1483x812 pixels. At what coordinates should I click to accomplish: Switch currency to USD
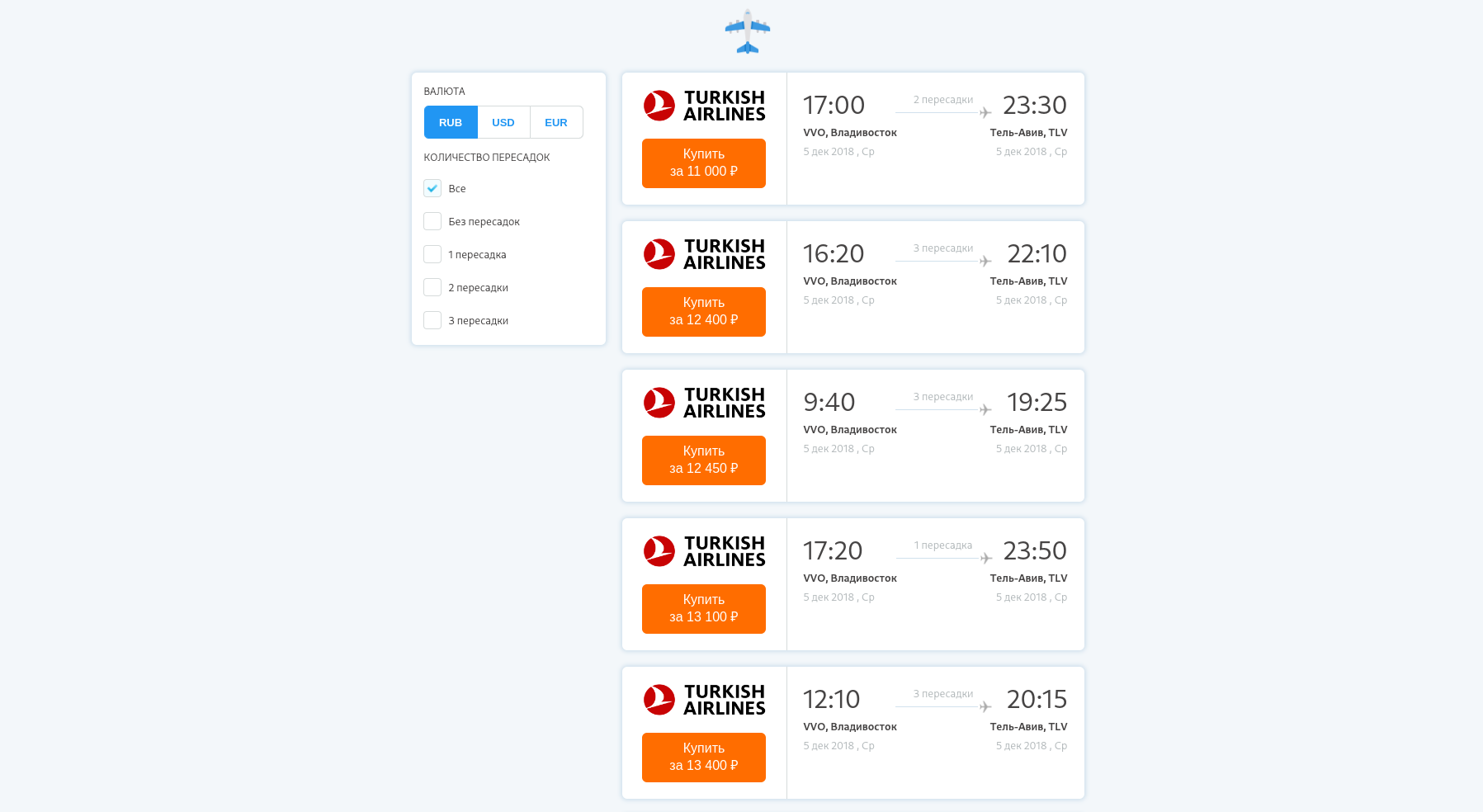click(x=503, y=121)
